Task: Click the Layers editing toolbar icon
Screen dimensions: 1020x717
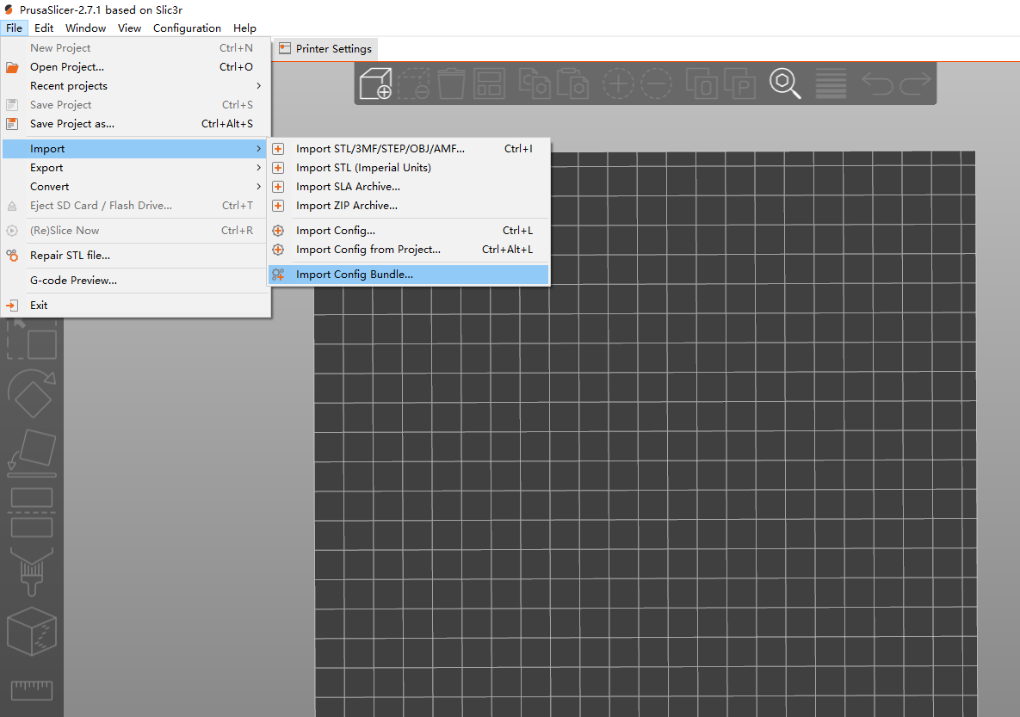Action: [831, 84]
